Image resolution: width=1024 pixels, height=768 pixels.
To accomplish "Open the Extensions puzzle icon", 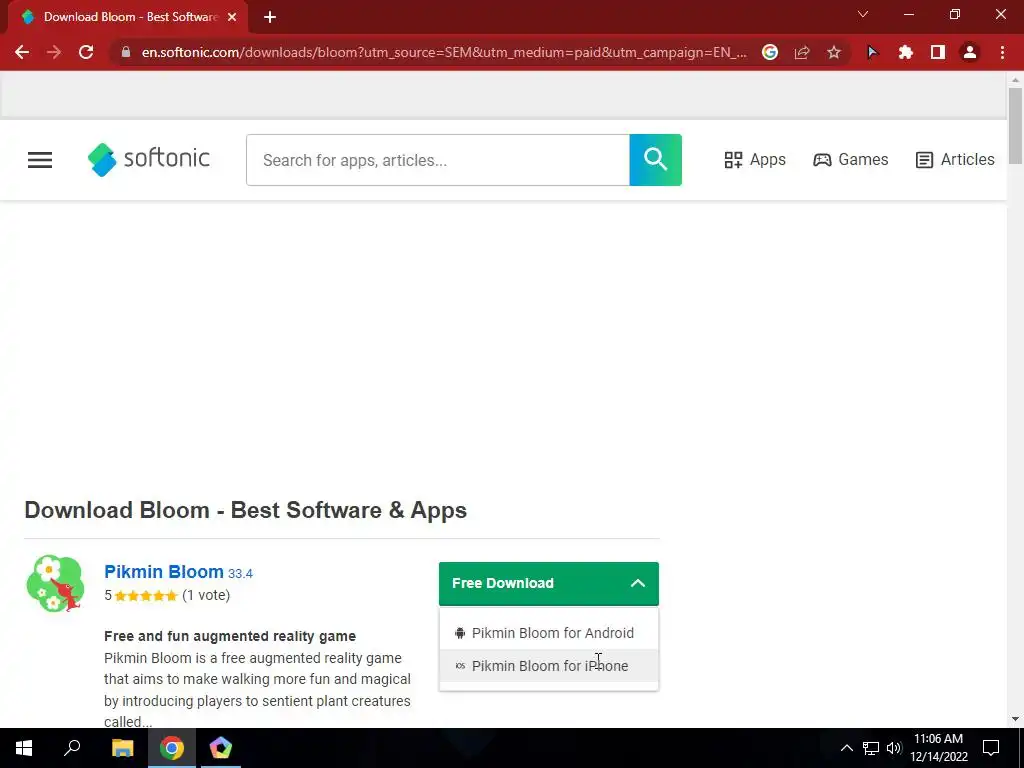I will point(905,52).
